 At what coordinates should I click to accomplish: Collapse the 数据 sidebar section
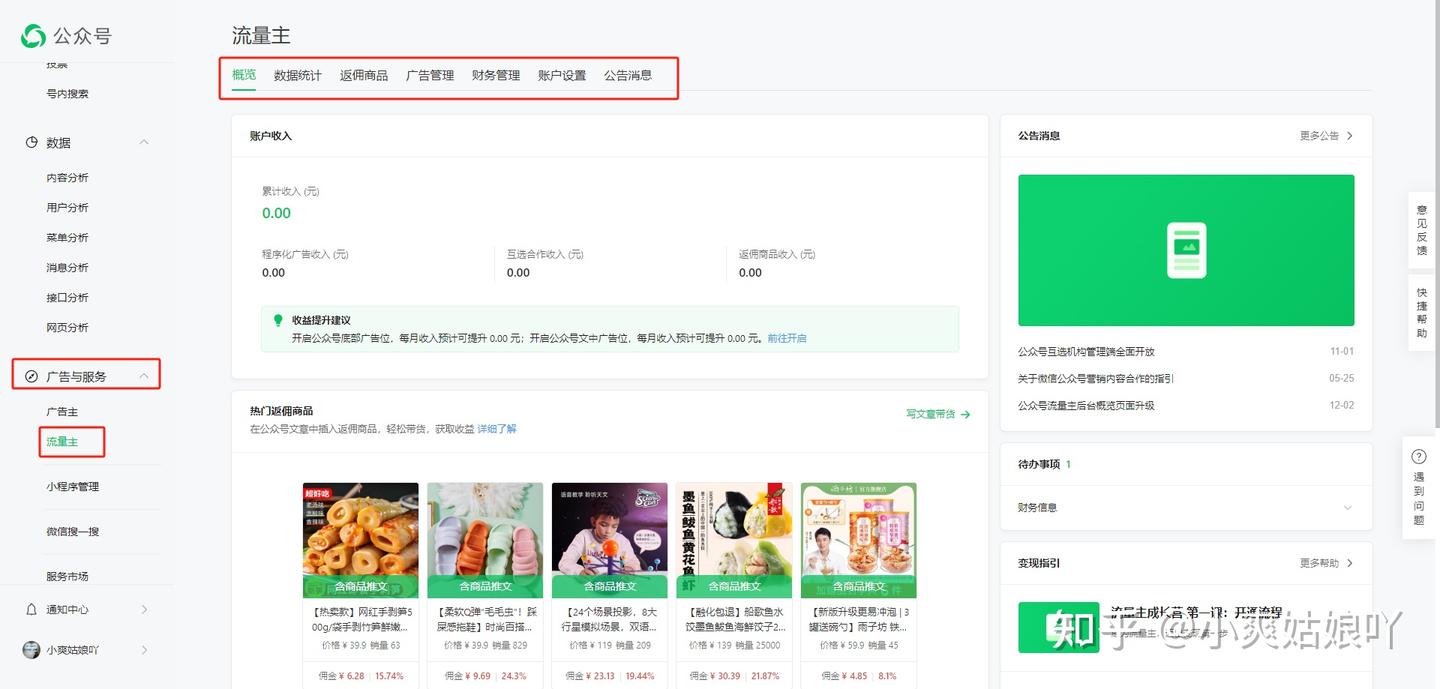(144, 142)
